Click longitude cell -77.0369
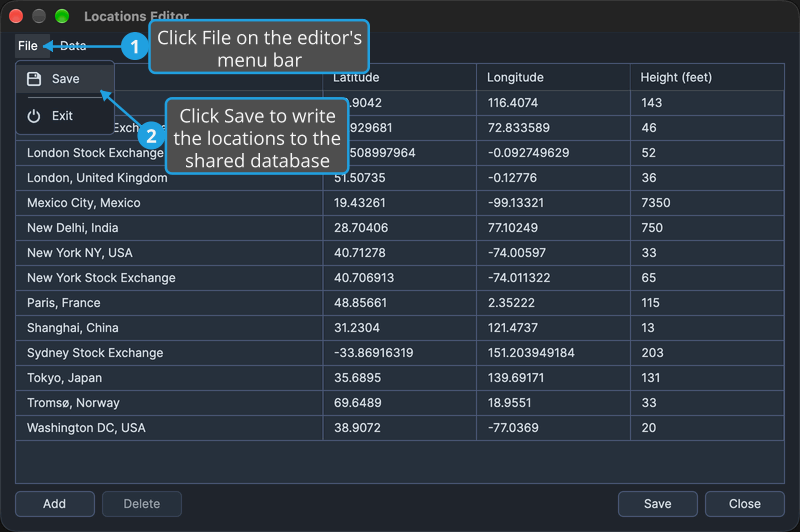The image size is (800, 532). 554,427
